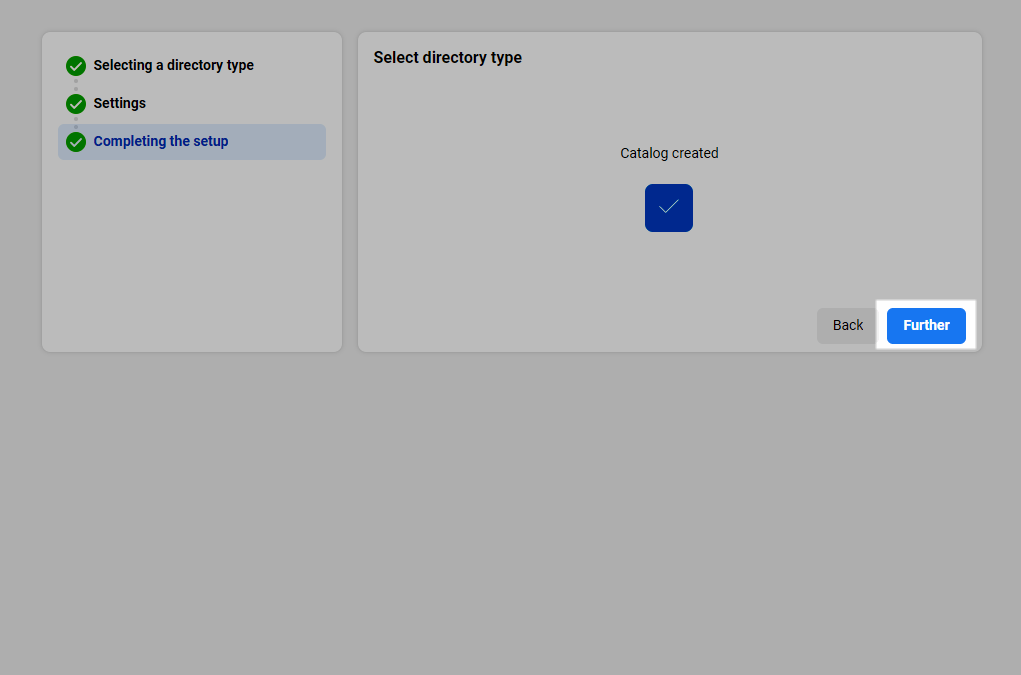
Task: Click the Select directory type heading
Action: (447, 58)
